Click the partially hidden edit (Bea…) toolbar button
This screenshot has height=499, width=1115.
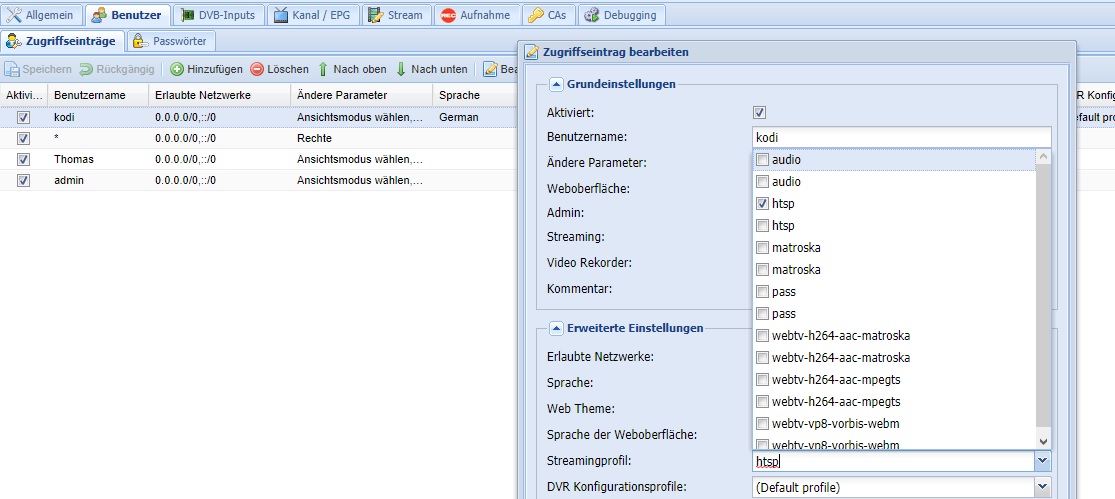pos(499,69)
